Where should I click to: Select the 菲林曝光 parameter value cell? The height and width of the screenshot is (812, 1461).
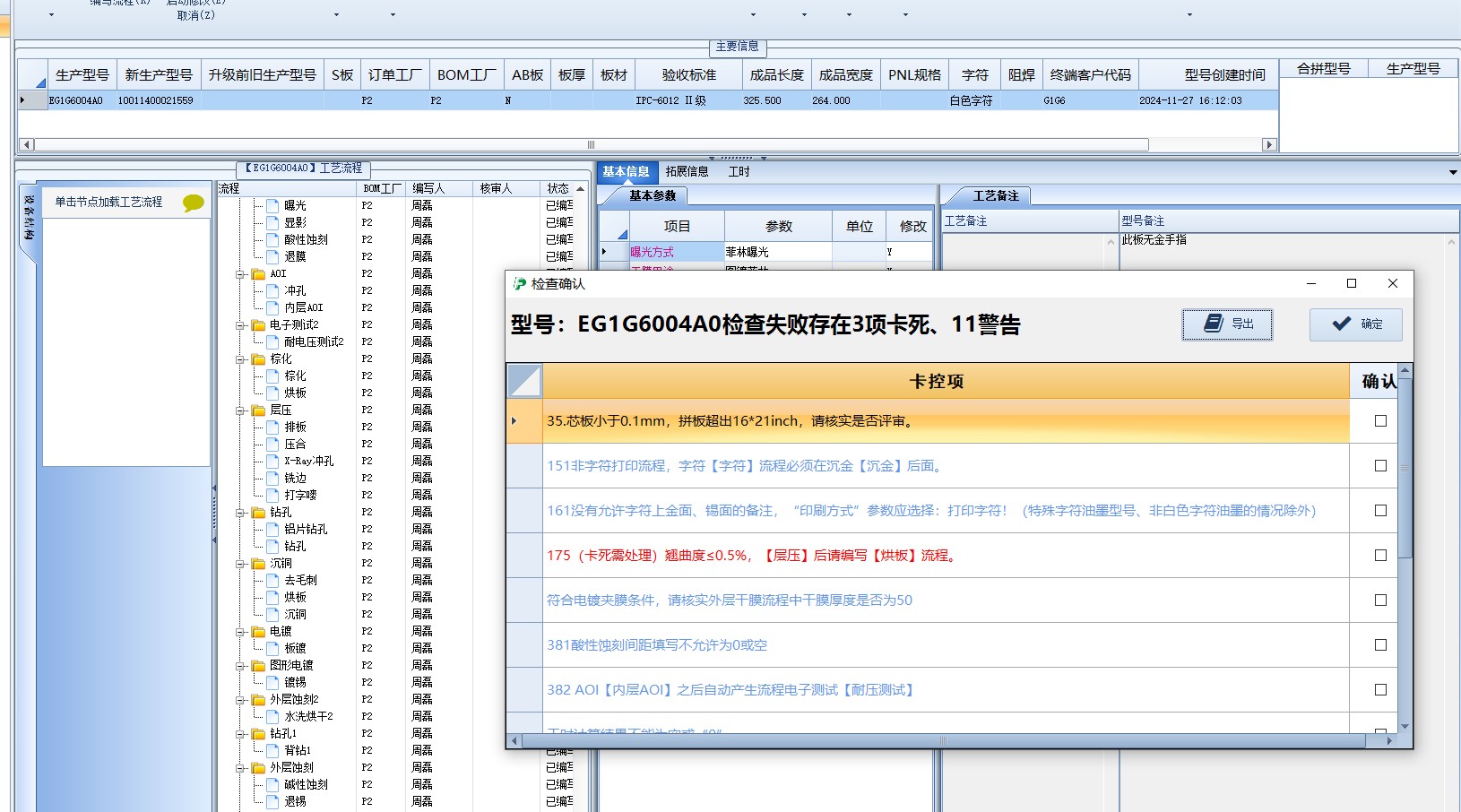pos(778,253)
